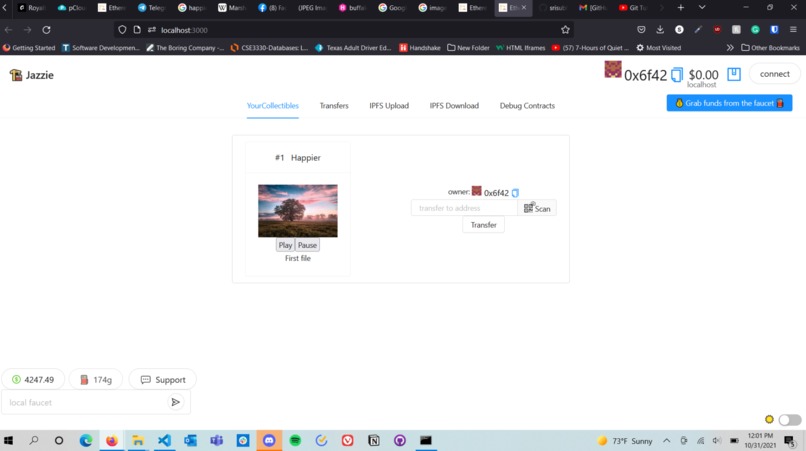This screenshot has width=806, height=451.
Task: Save the page to Pocket
Action: pos(641,30)
